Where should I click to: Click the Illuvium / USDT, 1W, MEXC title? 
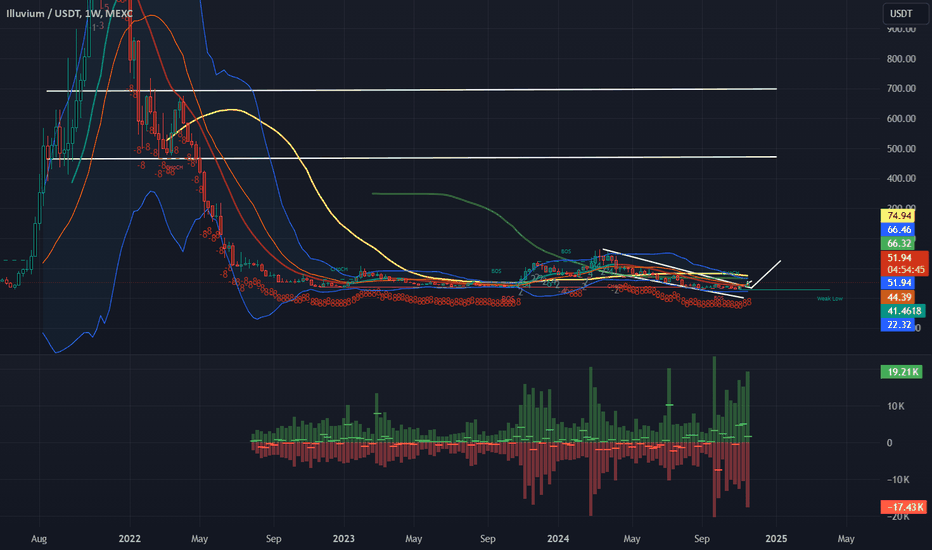tap(70, 13)
